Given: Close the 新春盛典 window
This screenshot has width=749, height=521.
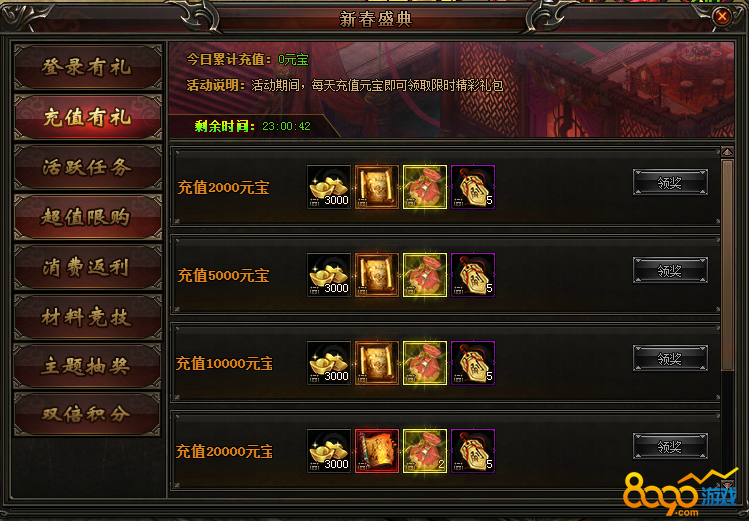Looking at the screenshot, I should point(722,17).
